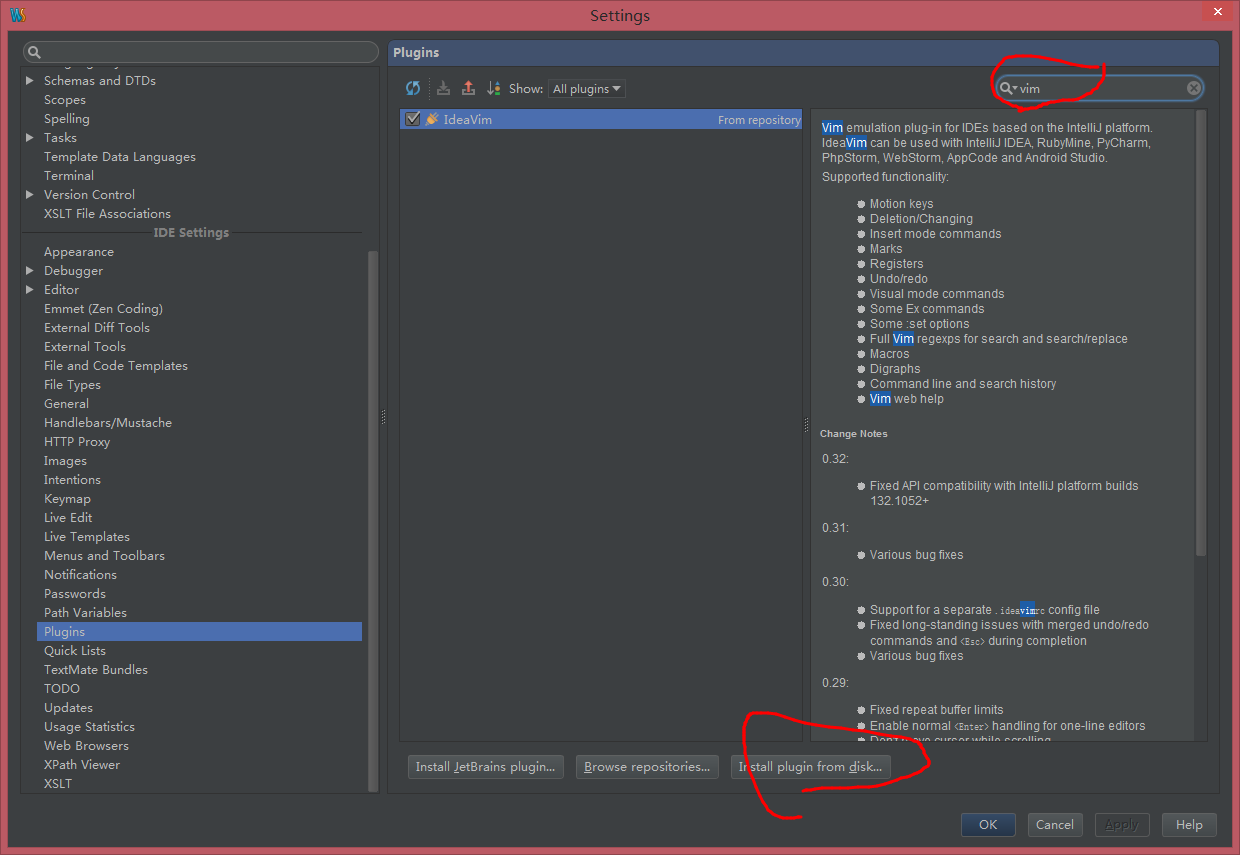Image resolution: width=1240 pixels, height=855 pixels.
Task: Click Install plugin from disk button
Action: pos(811,767)
